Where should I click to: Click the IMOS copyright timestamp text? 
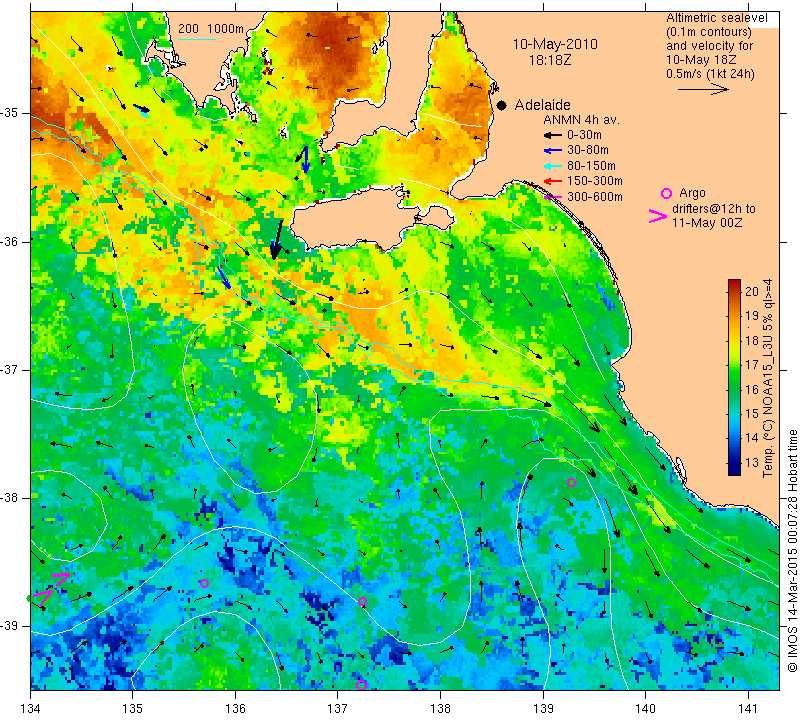click(792, 551)
